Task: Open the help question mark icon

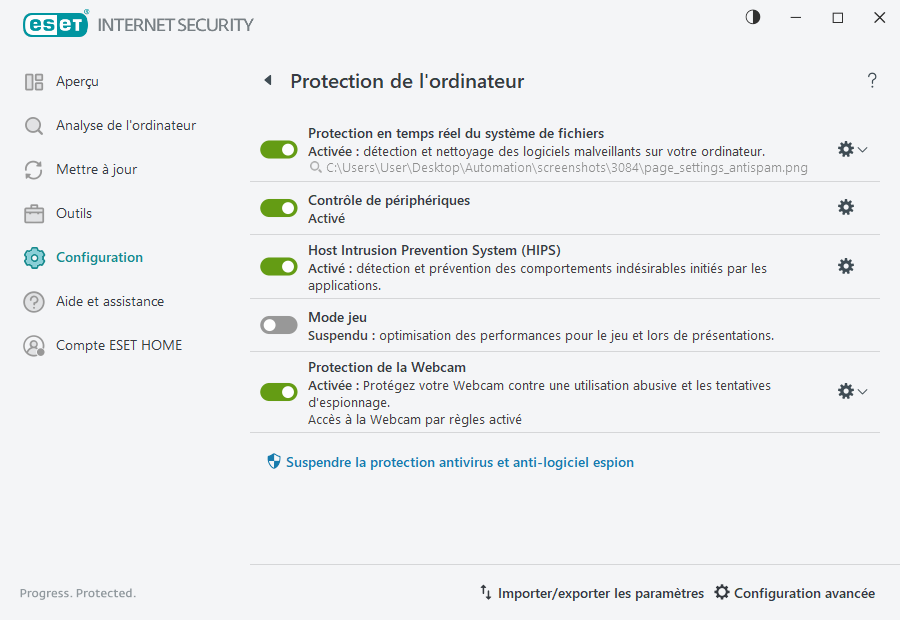Action: (x=871, y=80)
